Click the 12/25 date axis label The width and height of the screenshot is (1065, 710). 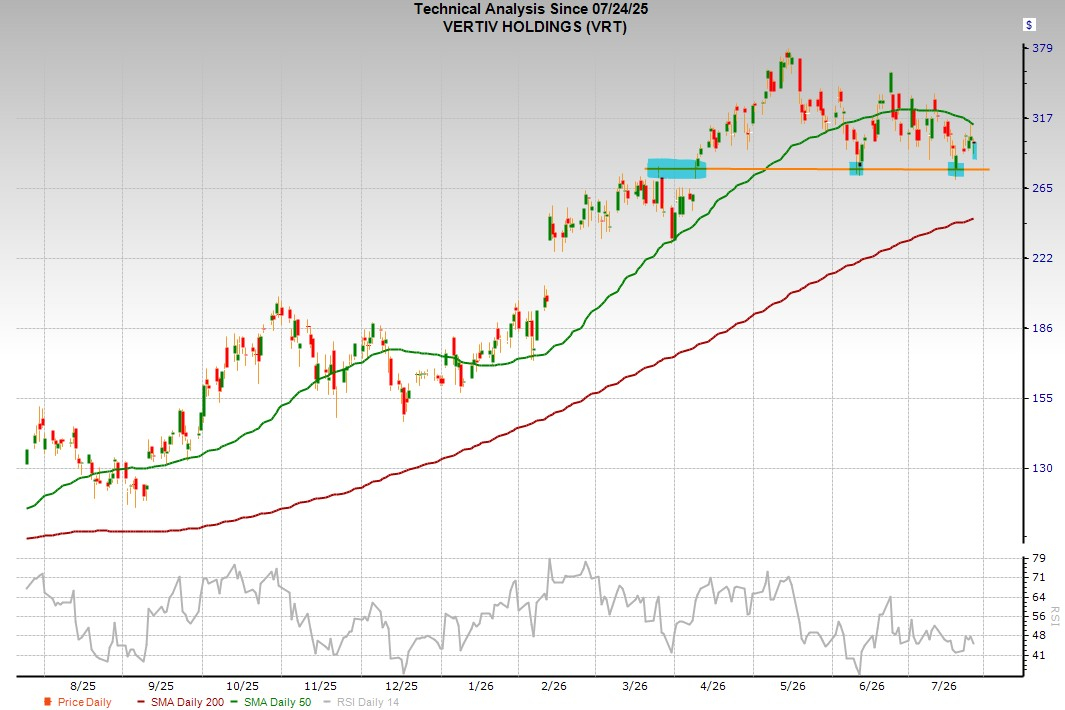[x=401, y=686]
